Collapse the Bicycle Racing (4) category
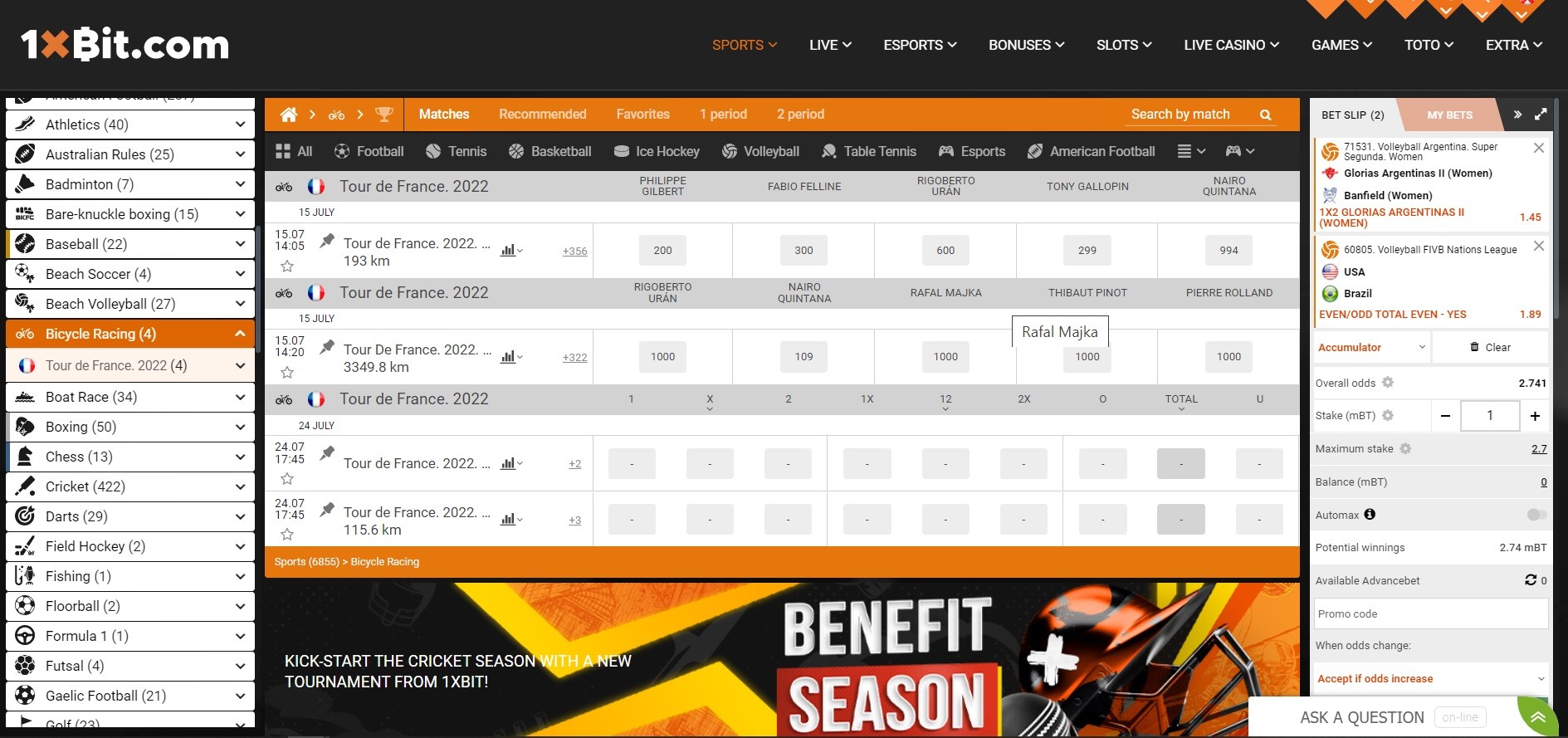Image resolution: width=1568 pixels, height=738 pixels. (x=130, y=334)
